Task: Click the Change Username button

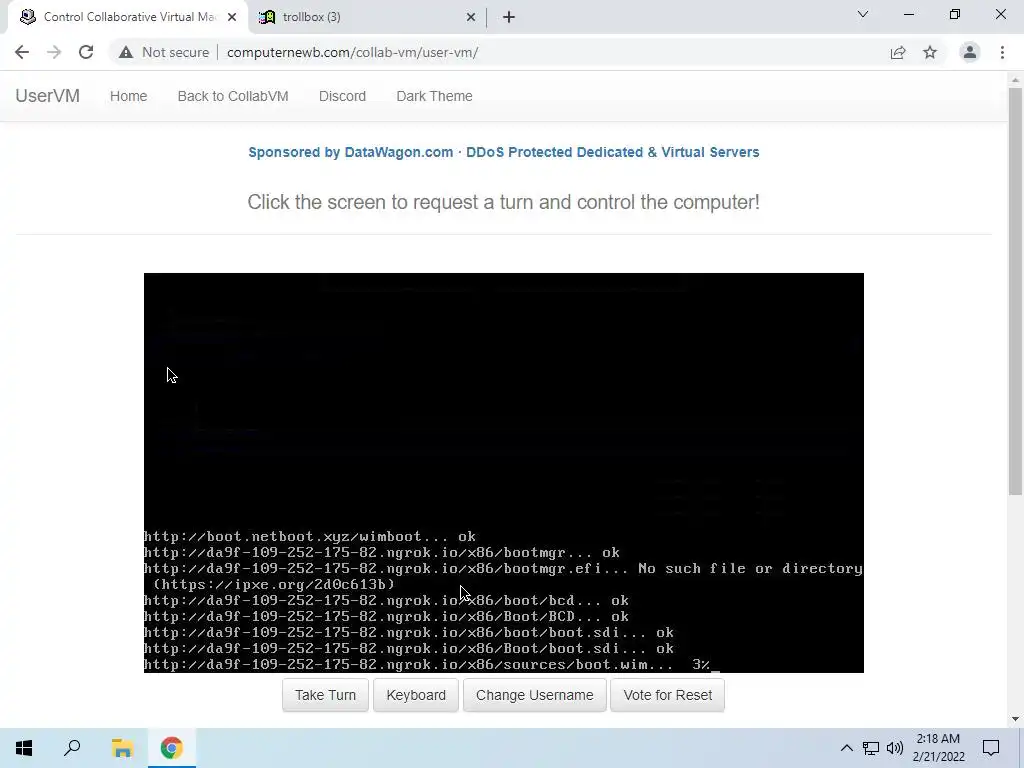Action: (535, 695)
